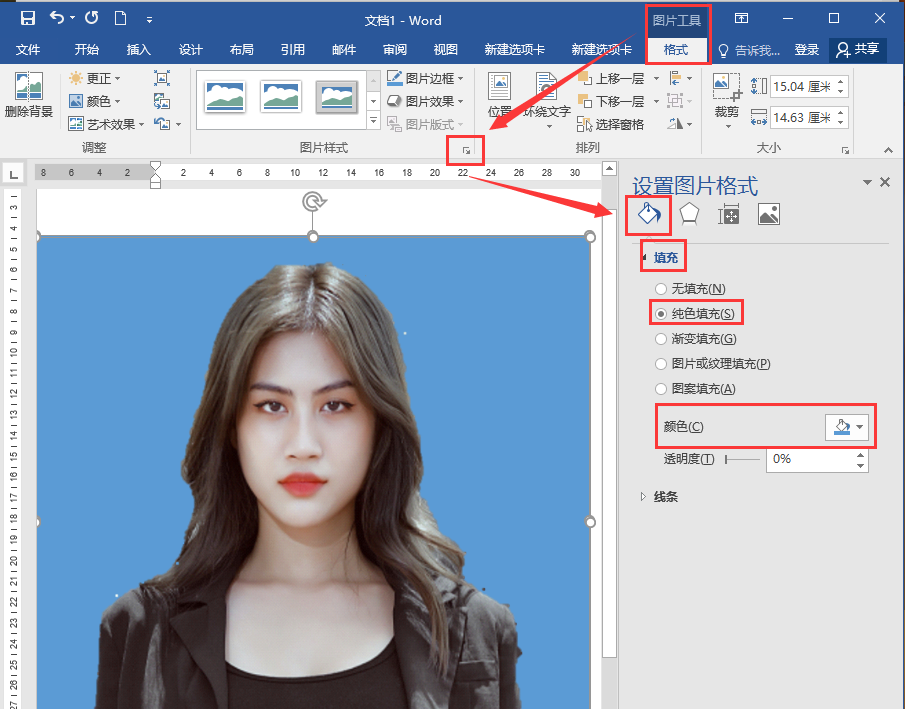Expand the picture styles gallery More arrow
The image size is (905, 709).
click(x=373, y=121)
